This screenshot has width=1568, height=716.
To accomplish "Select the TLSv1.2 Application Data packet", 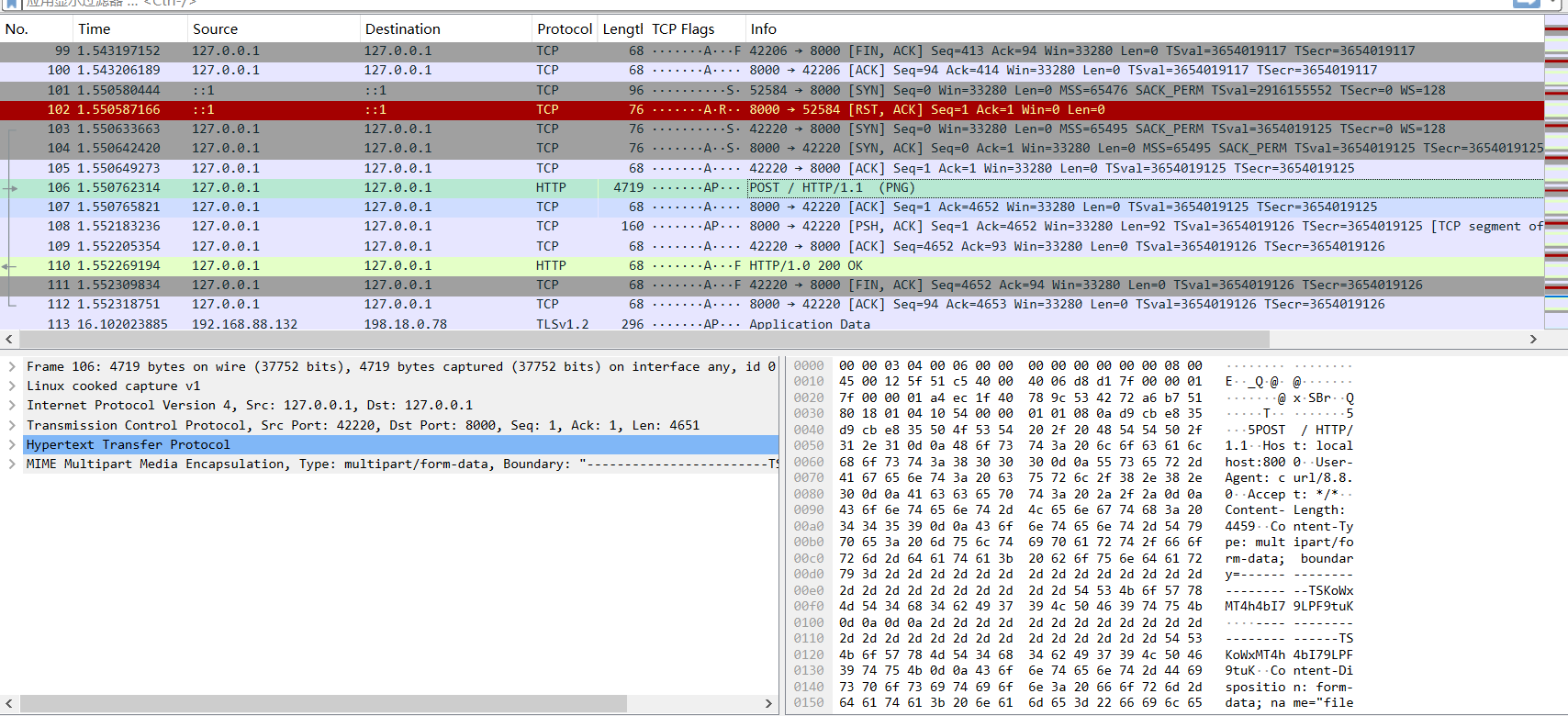I will point(771,323).
